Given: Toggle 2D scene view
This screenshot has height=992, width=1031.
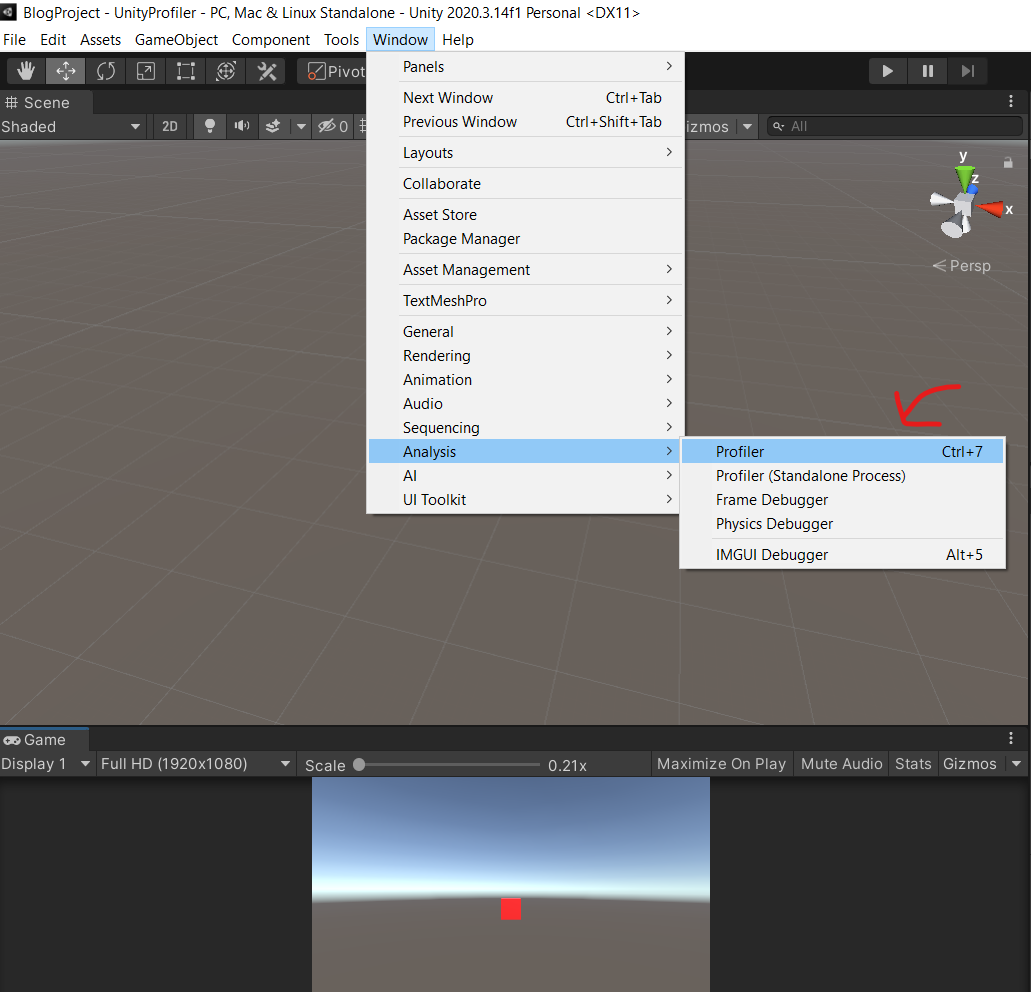Looking at the screenshot, I should point(170,126).
